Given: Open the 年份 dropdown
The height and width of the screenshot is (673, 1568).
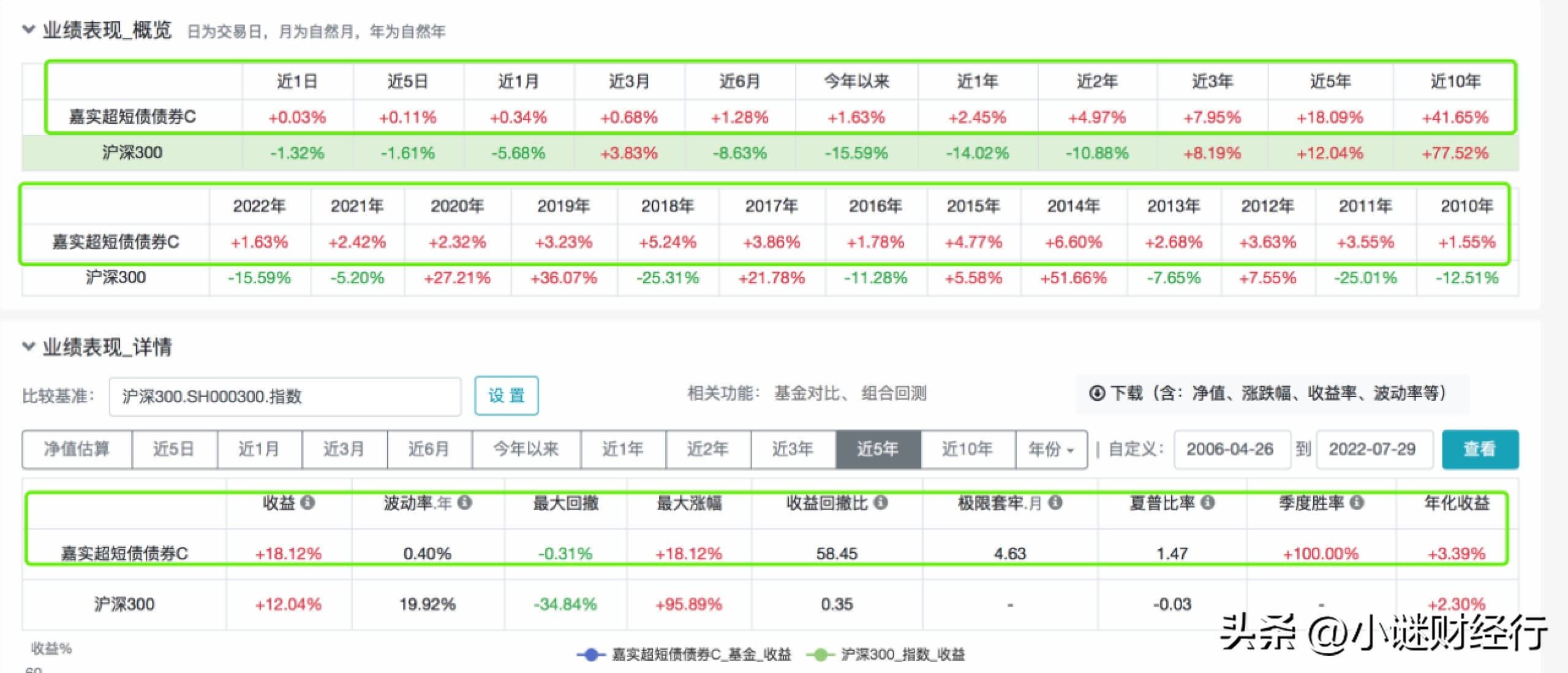Looking at the screenshot, I should coord(1051,449).
